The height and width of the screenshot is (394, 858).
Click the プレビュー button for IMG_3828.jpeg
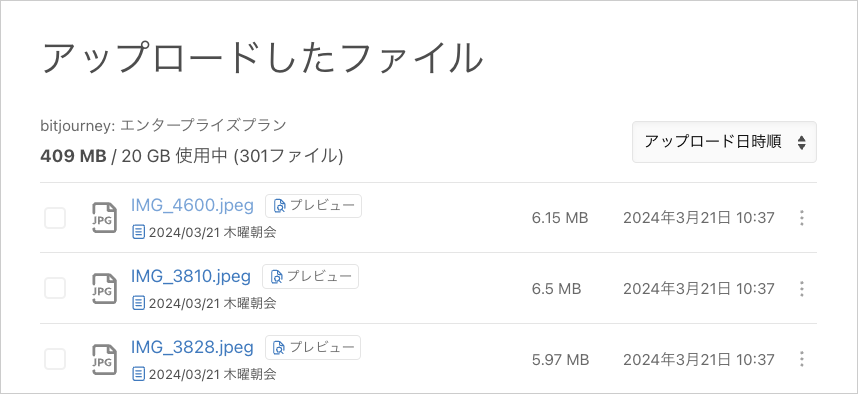tap(314, 347)
